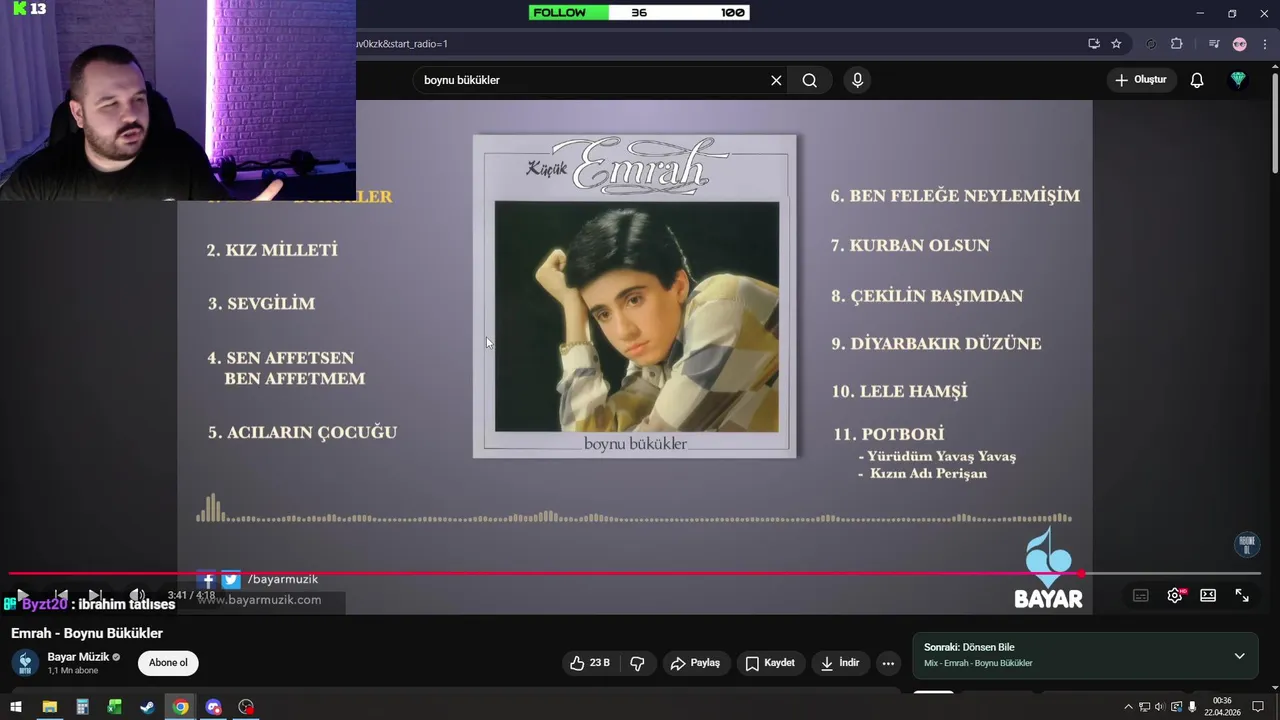Open the Windows Start menu
1280x720 pixels.
[16, 707]
